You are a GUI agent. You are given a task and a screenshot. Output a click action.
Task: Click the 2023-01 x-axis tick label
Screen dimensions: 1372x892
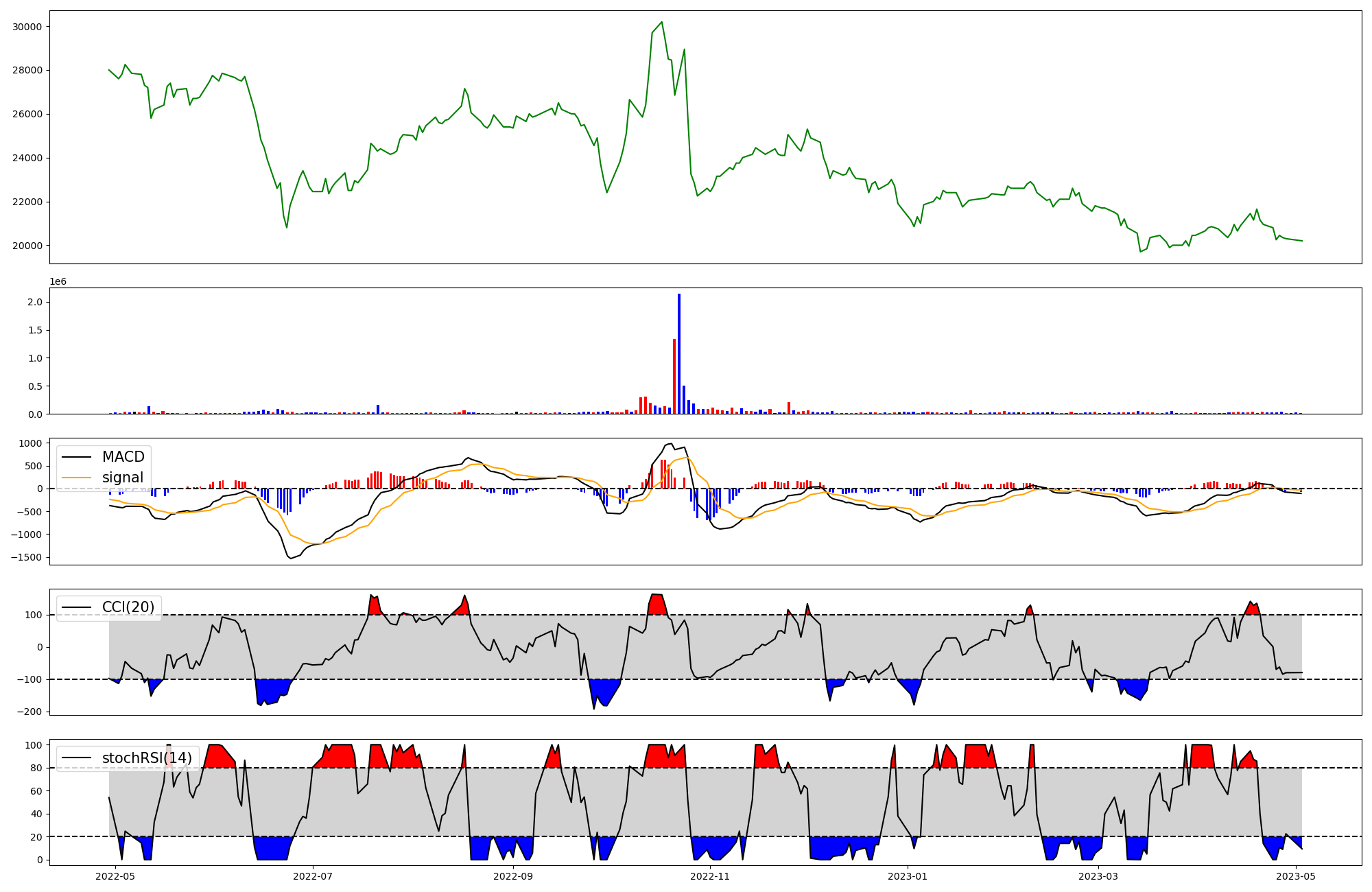(x=908, y=876)
